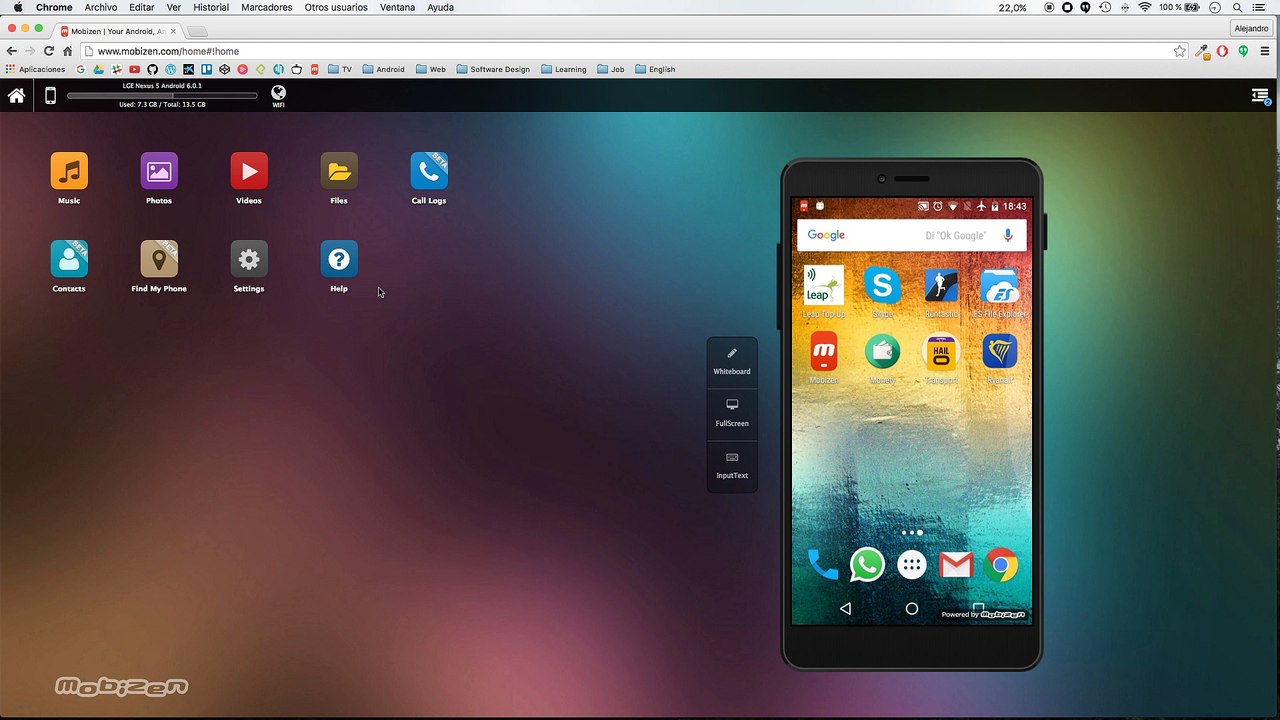1280x720 pixels.
Task: Tap the Google voice search microphone
Action: tap(1008, 235)
